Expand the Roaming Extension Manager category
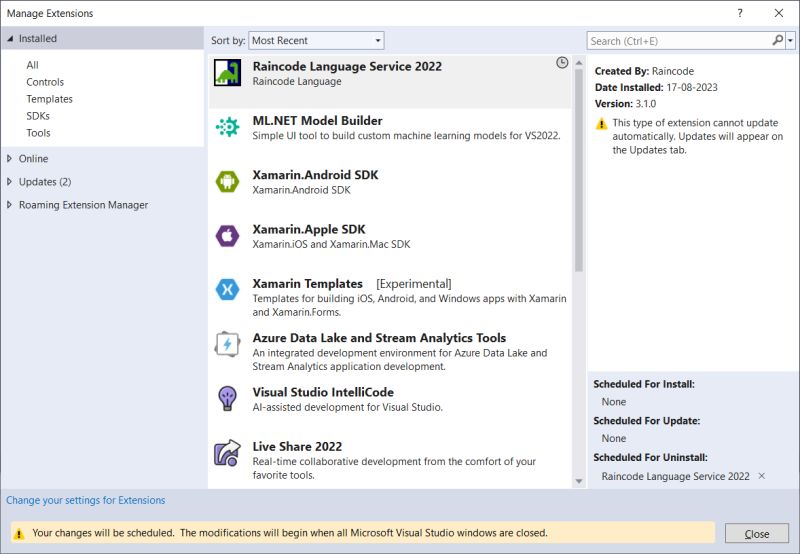Viewport: 800px width, 554px height. coord(10,205)
